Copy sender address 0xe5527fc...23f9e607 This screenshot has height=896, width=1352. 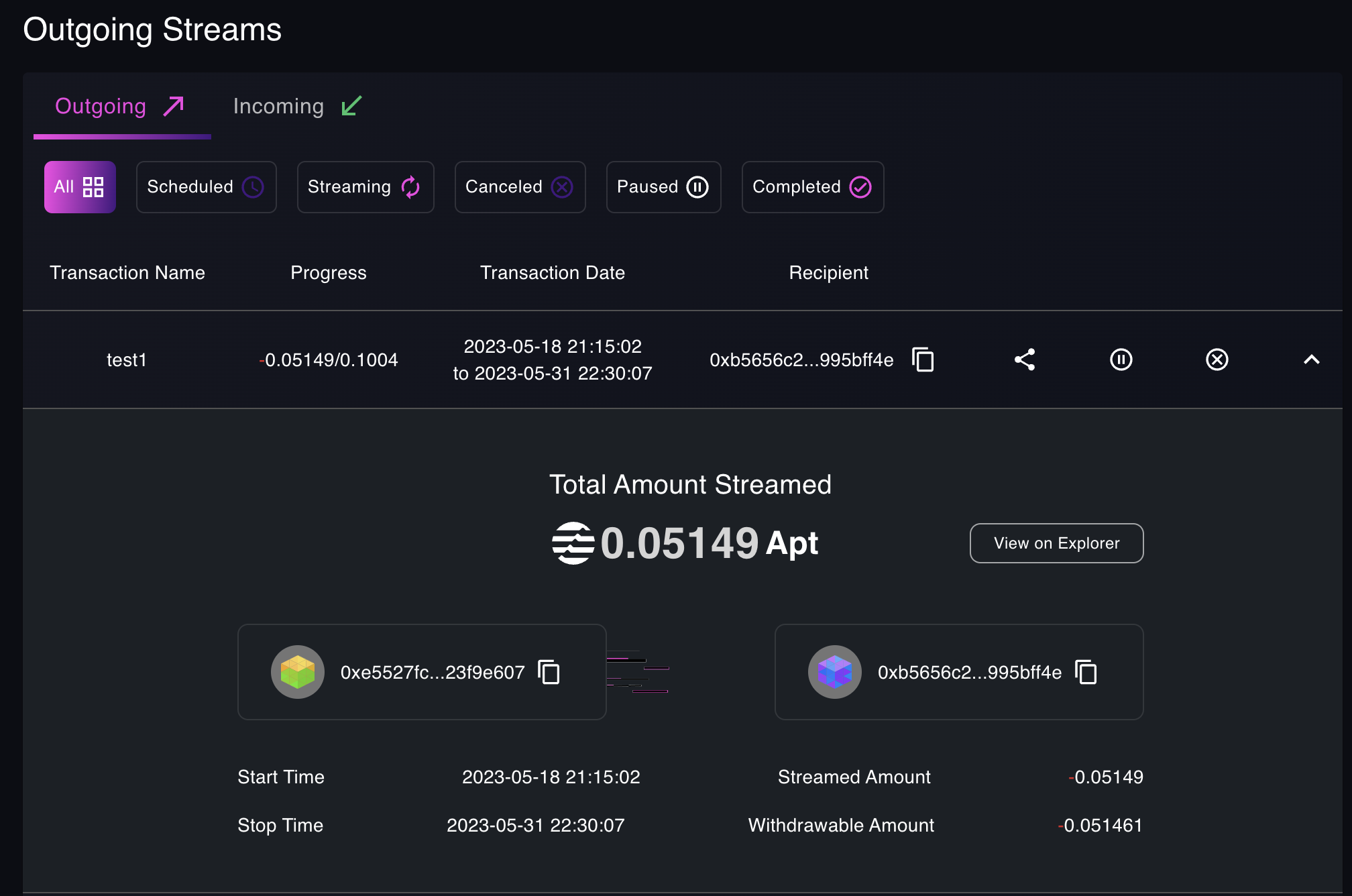(x=549, y=672)
